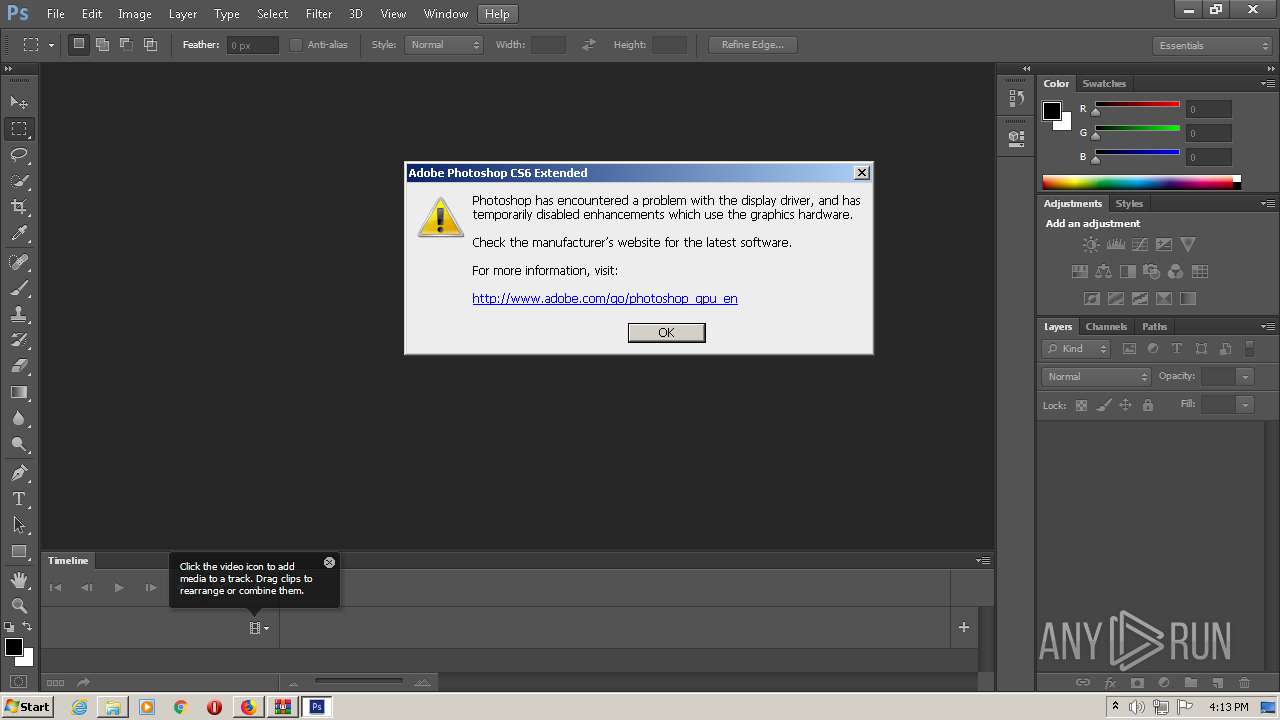Swap foreground and background colors in toolbox
Image resolution: width=1280 pixels, height=720 pixels.
coord(27,627)
